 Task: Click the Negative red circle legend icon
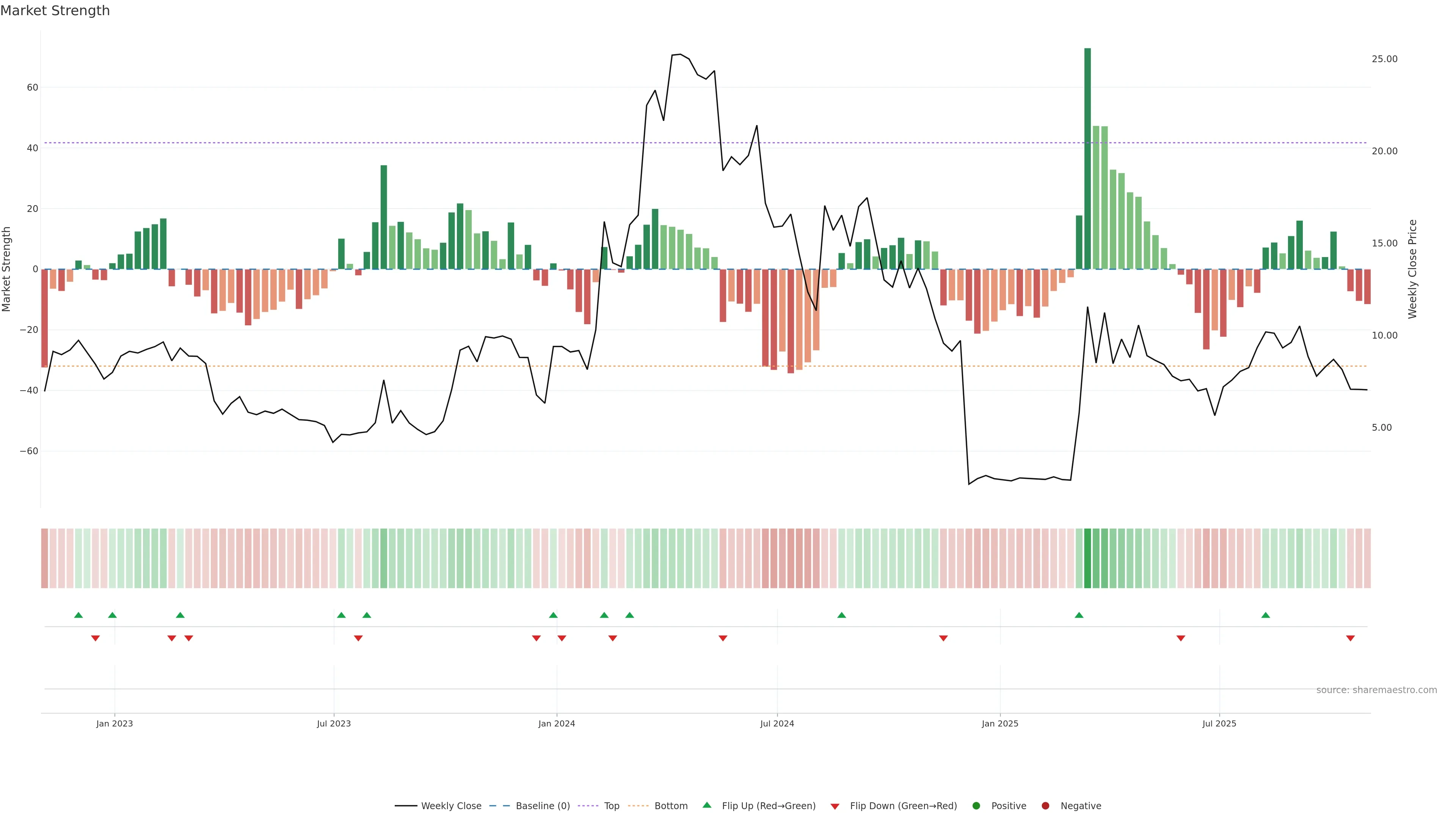(1045, 806)
